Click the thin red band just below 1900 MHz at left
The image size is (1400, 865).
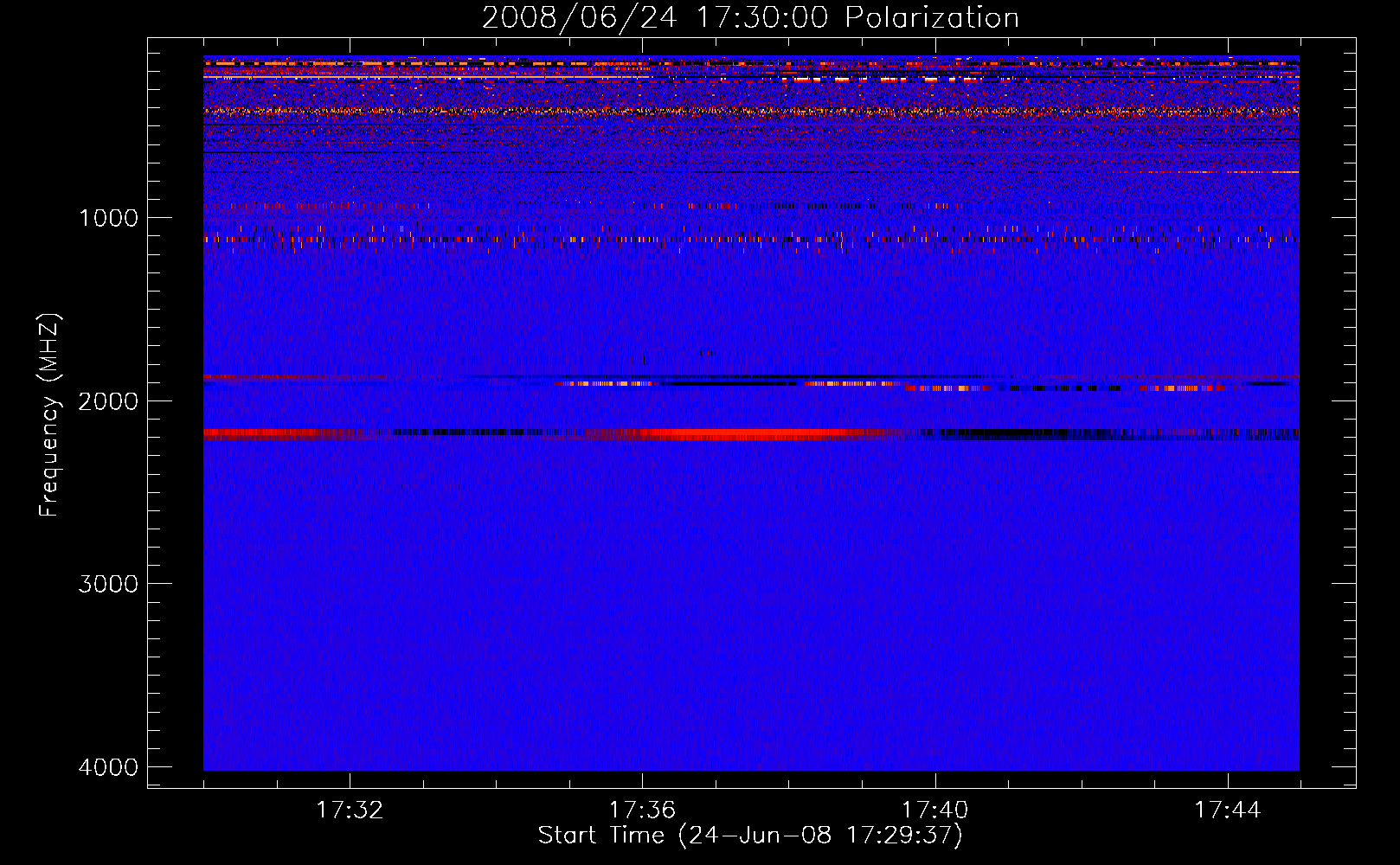[294, 377]
